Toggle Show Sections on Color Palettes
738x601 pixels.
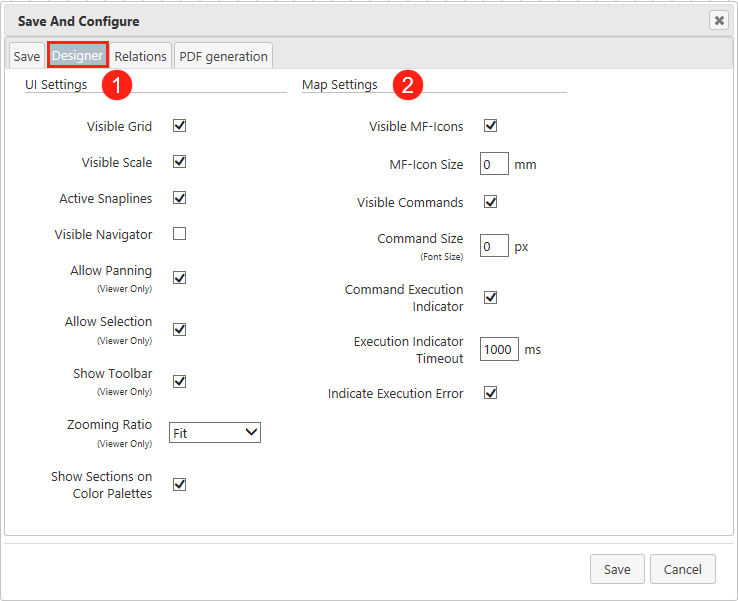coord(180,485)
